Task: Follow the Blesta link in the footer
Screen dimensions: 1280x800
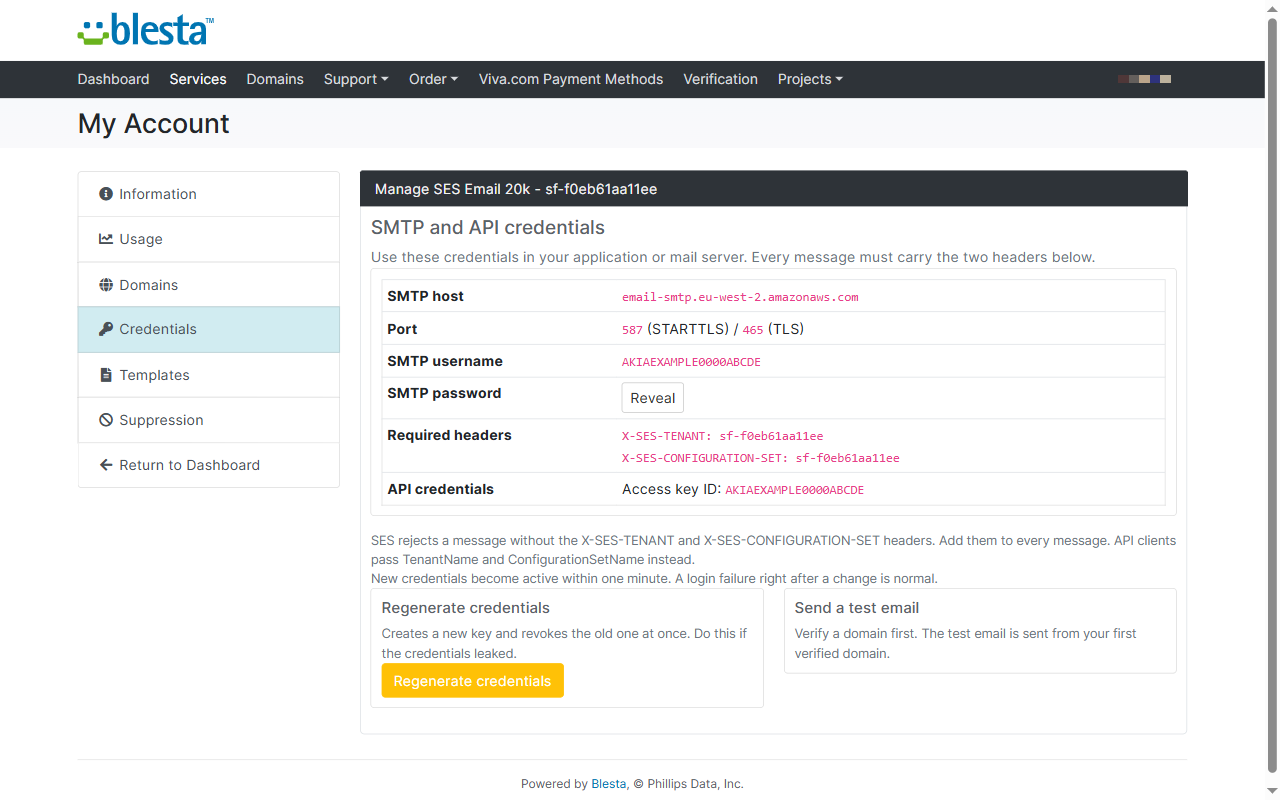Action: coord(609,784)
